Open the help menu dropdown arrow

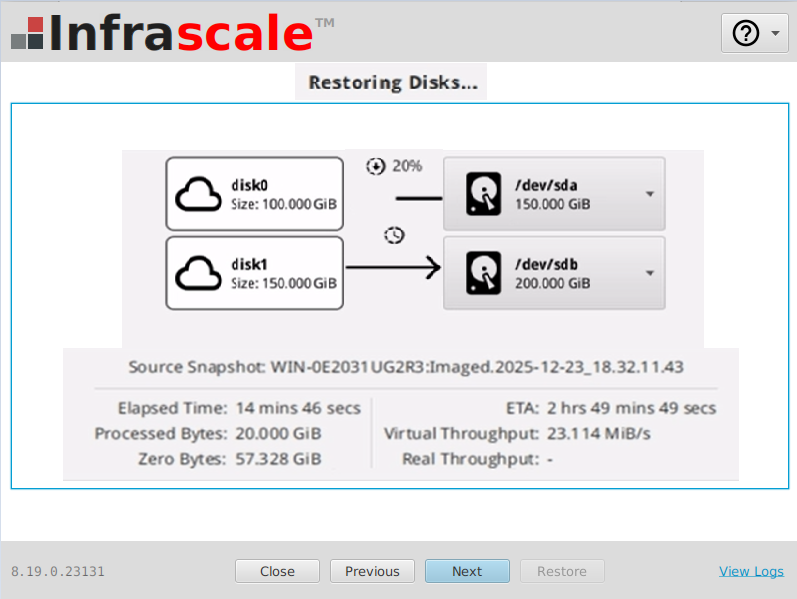coord(776,34)
